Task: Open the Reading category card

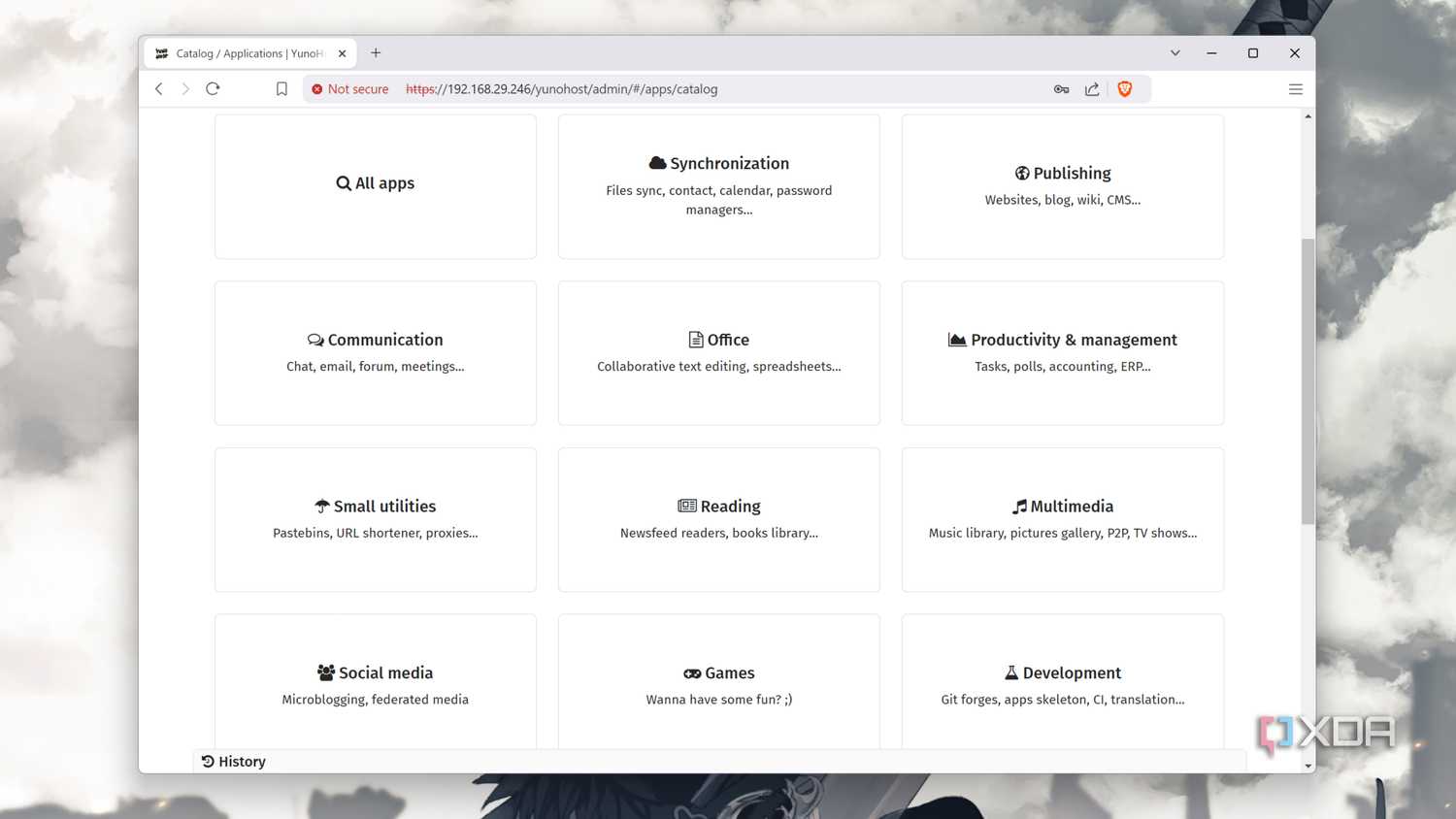Action: 719,519
